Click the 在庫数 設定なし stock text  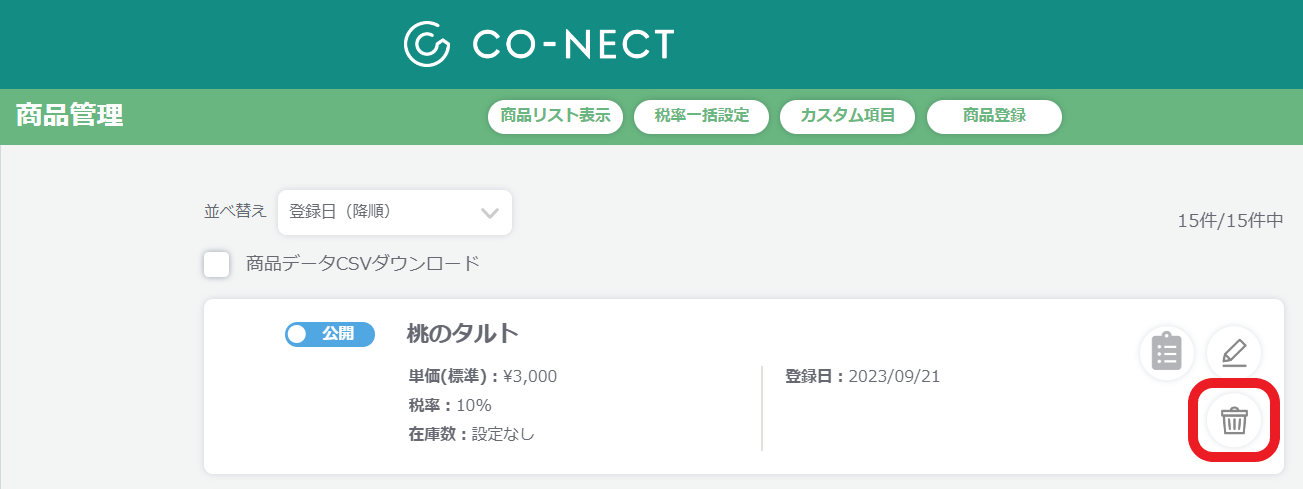coord(471,435)
